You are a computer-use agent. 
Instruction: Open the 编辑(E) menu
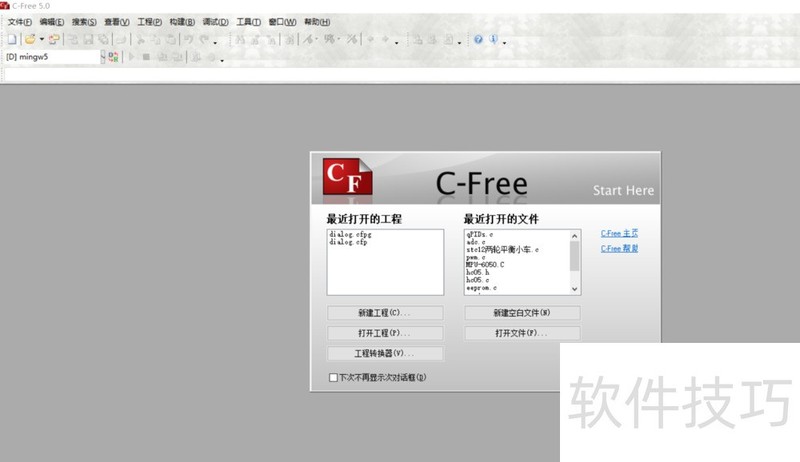pos(52,22)
